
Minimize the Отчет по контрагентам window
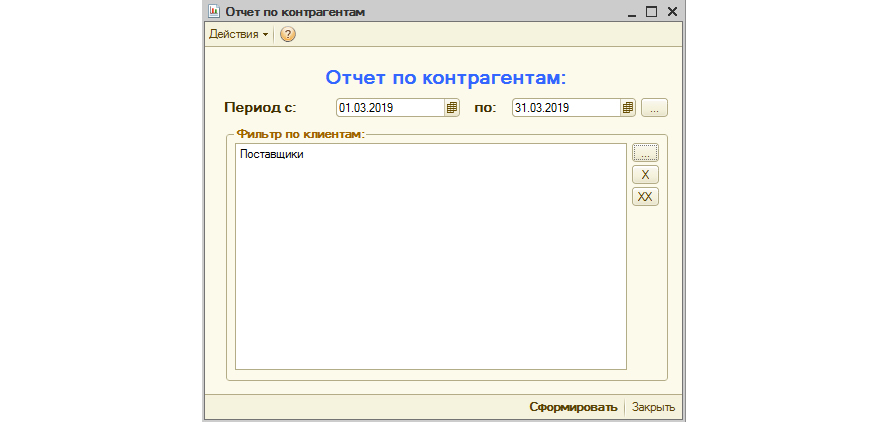tap(632, 12)
